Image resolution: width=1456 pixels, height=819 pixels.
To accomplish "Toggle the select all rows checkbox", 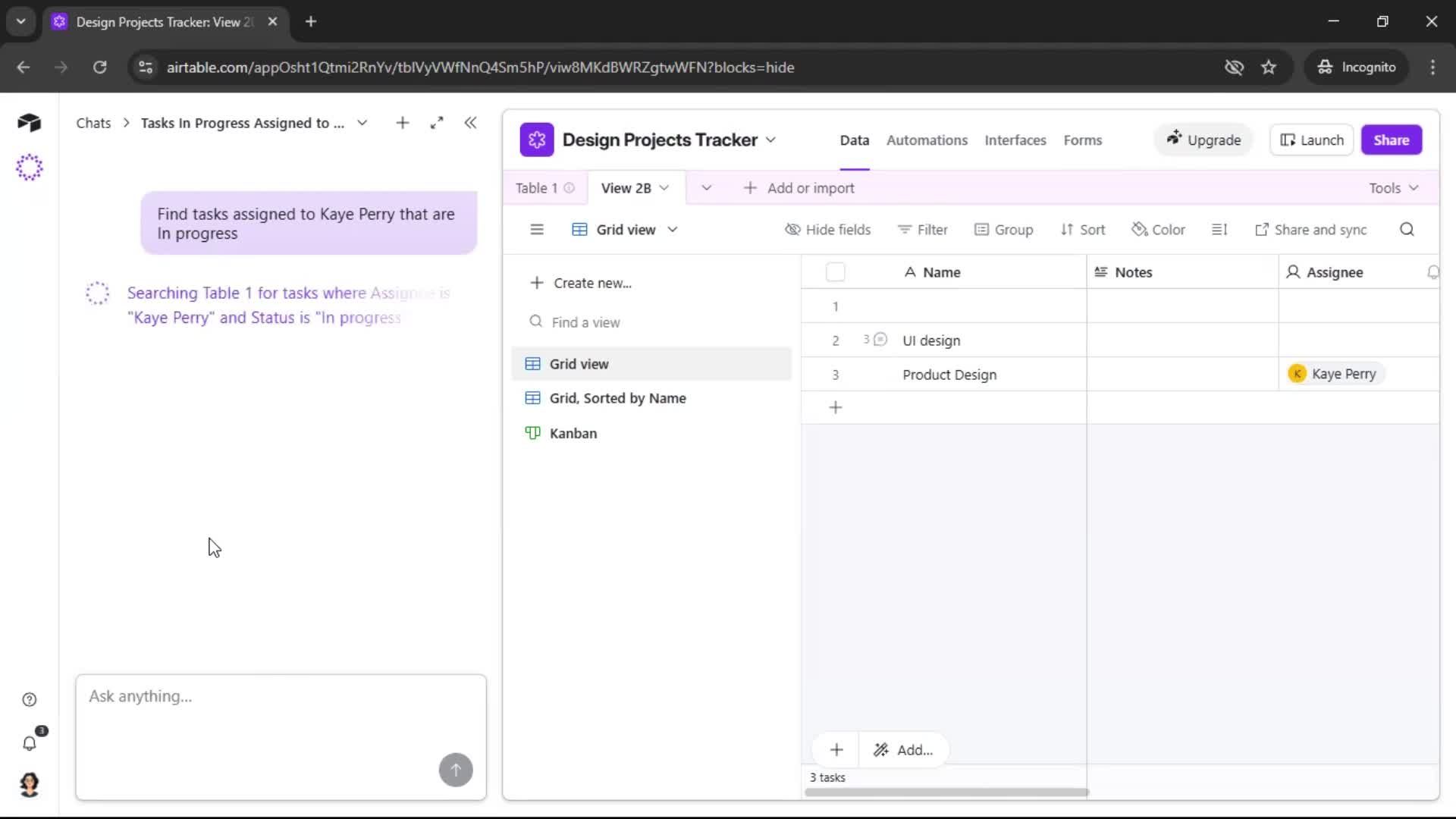I will 835,272.
